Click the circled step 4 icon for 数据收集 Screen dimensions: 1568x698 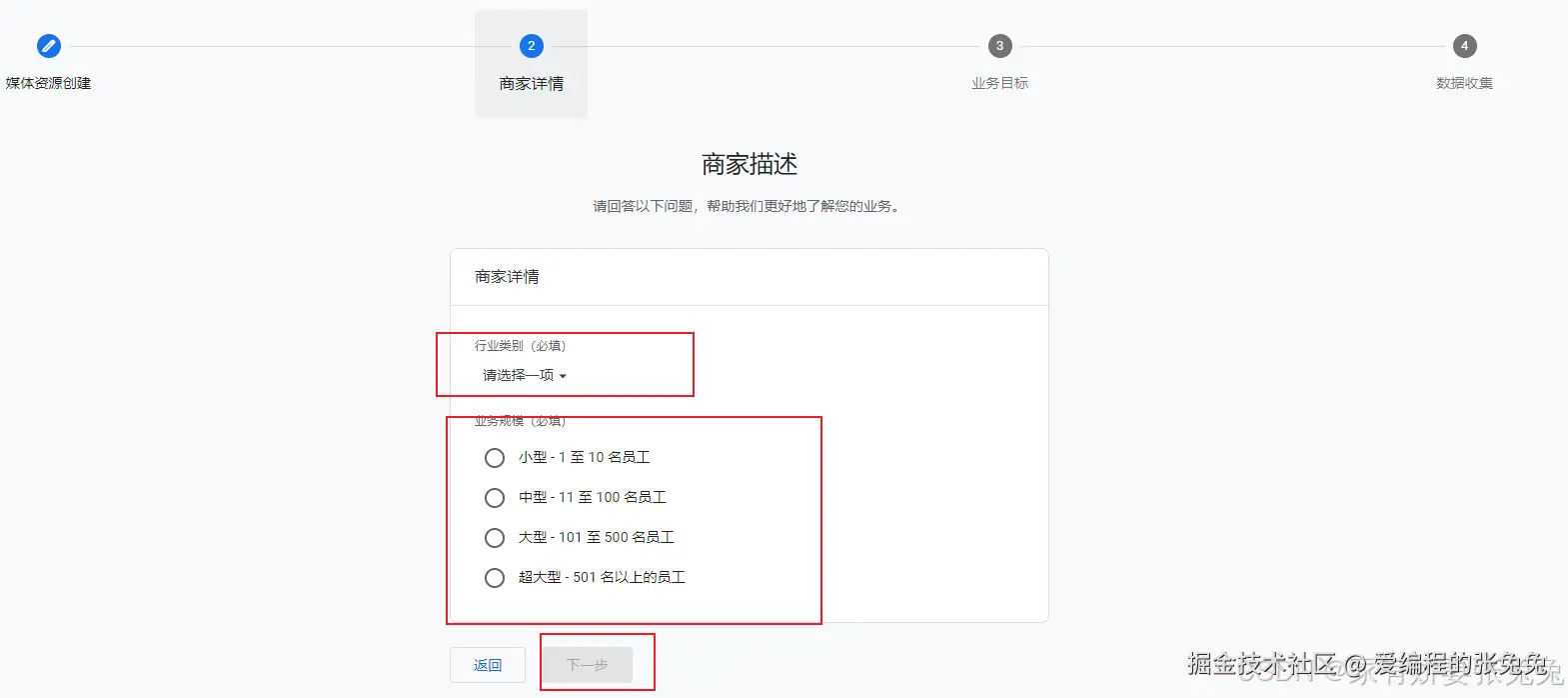click(x=1464, y=45)
